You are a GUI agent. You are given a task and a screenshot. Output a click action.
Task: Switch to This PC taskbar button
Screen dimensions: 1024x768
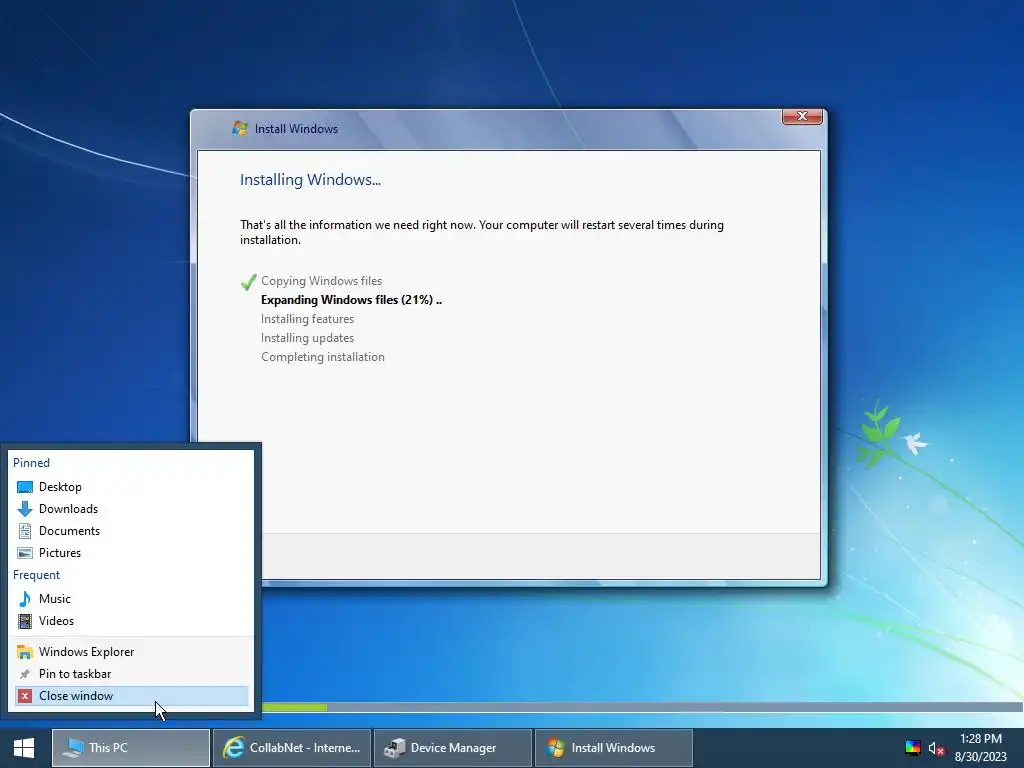[131, 748]
